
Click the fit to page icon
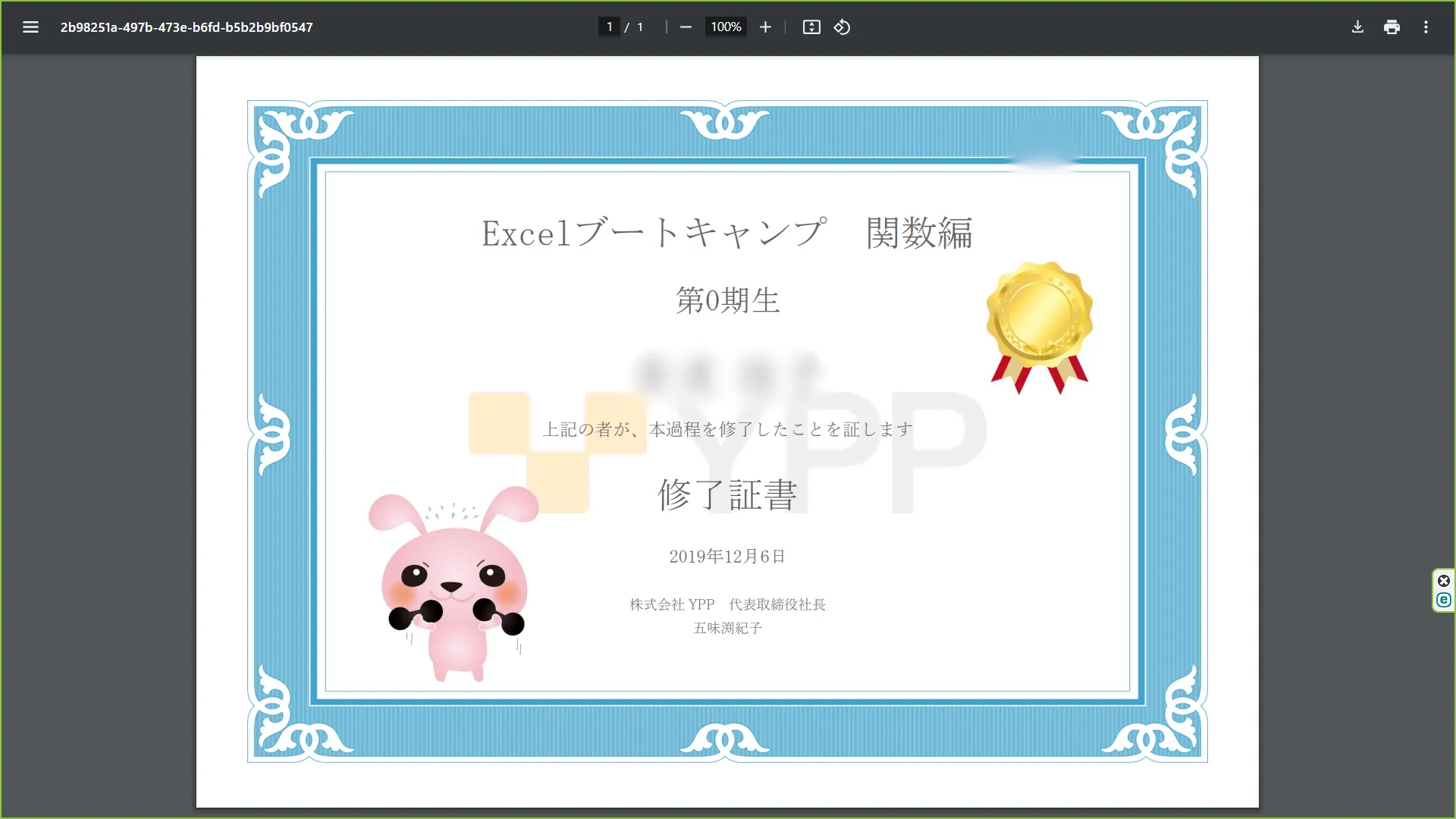coord(811,27)
